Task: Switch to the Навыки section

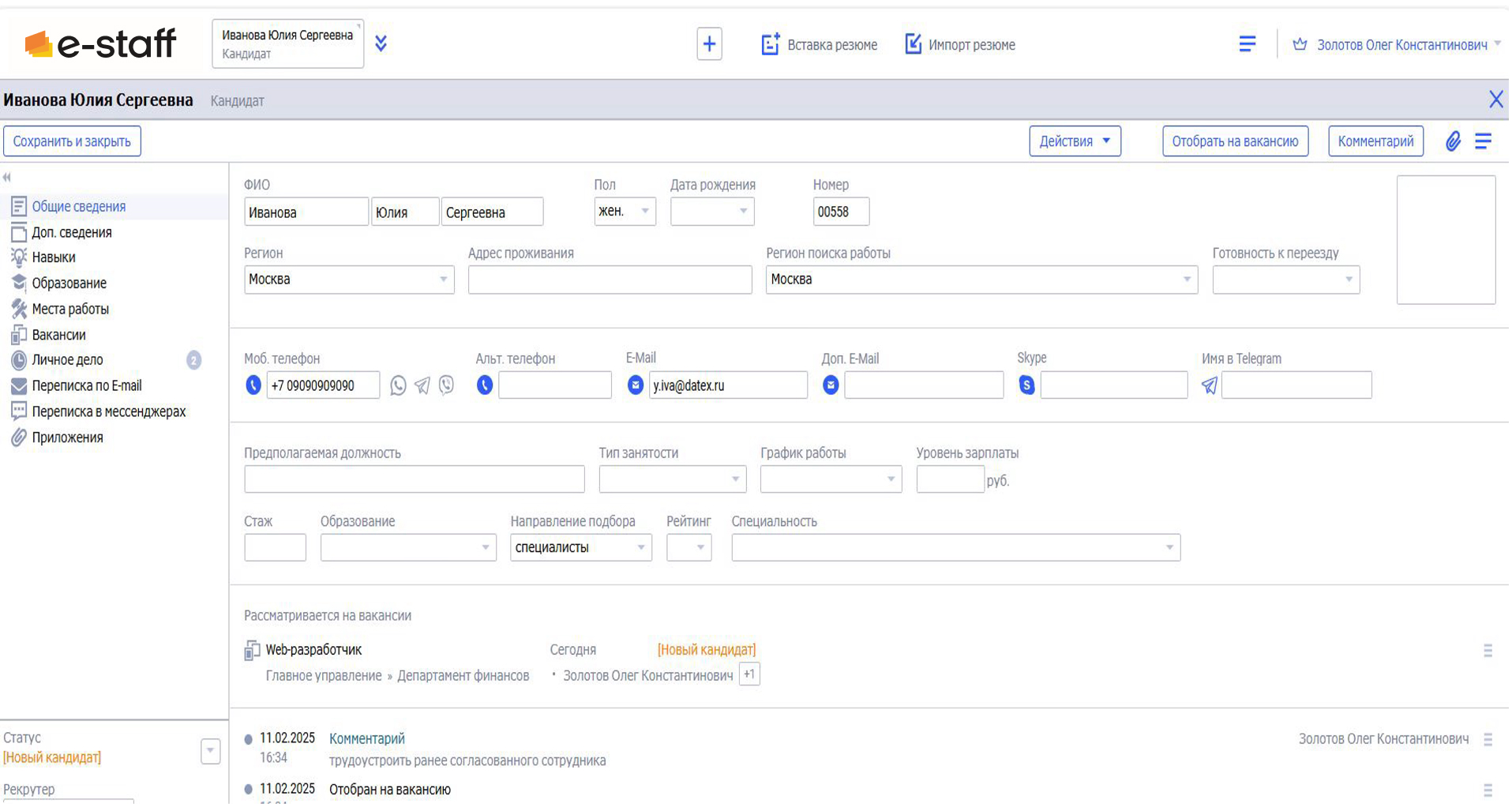Action: 54,257
